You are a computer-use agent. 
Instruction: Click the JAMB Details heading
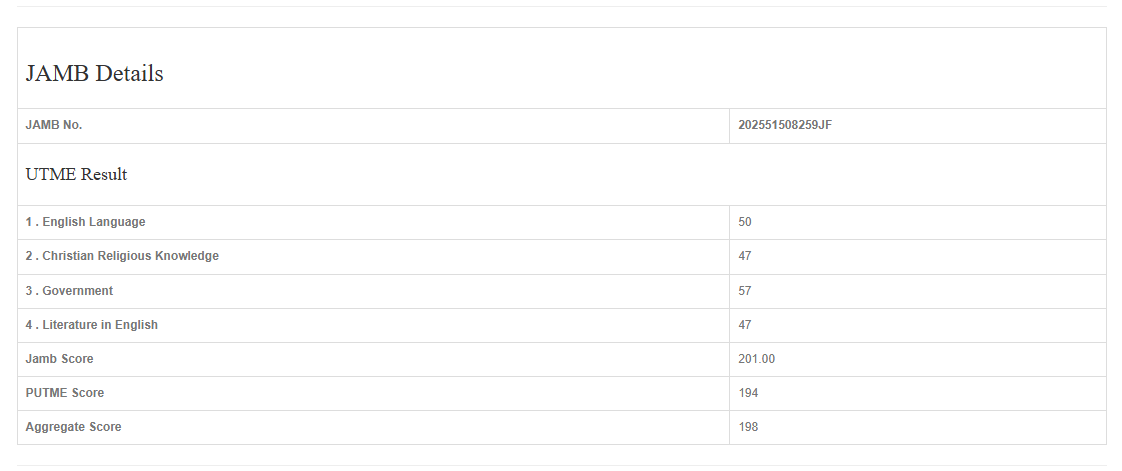click(94, 73)
